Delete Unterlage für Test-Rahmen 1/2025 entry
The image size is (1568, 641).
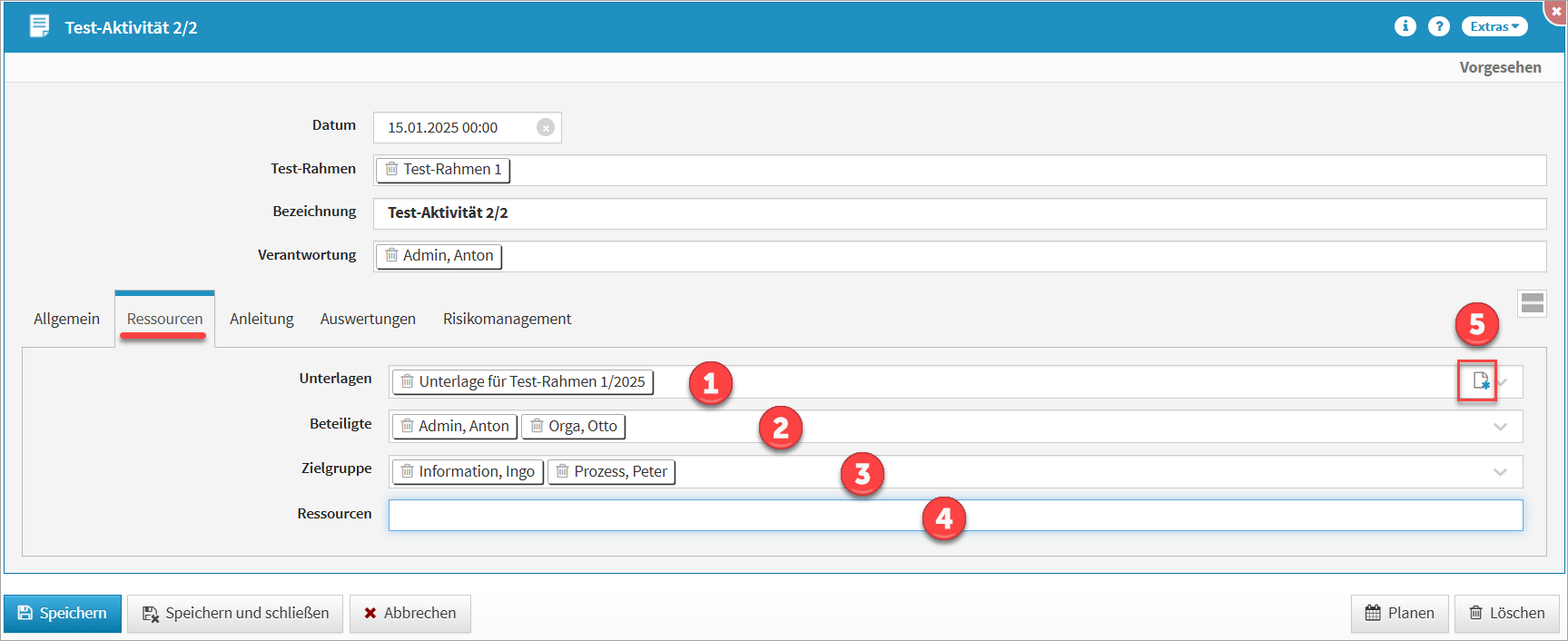pyautogui.click(x=407, y=381)
